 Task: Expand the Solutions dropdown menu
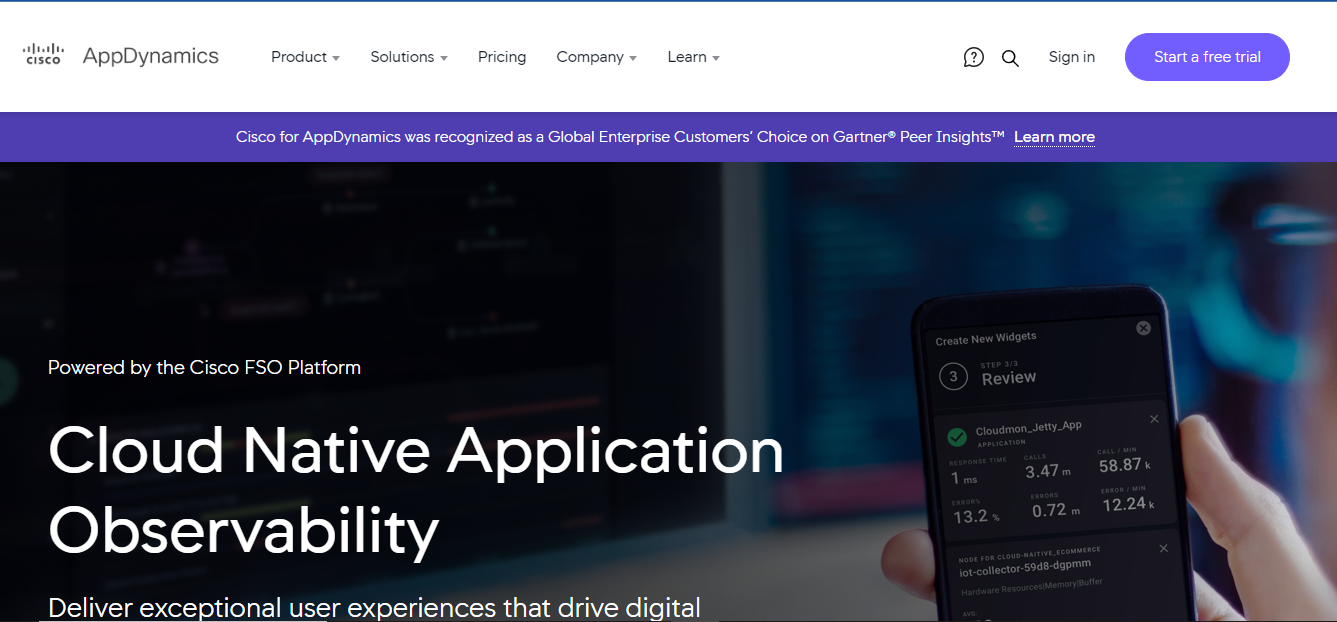[409, 57]
